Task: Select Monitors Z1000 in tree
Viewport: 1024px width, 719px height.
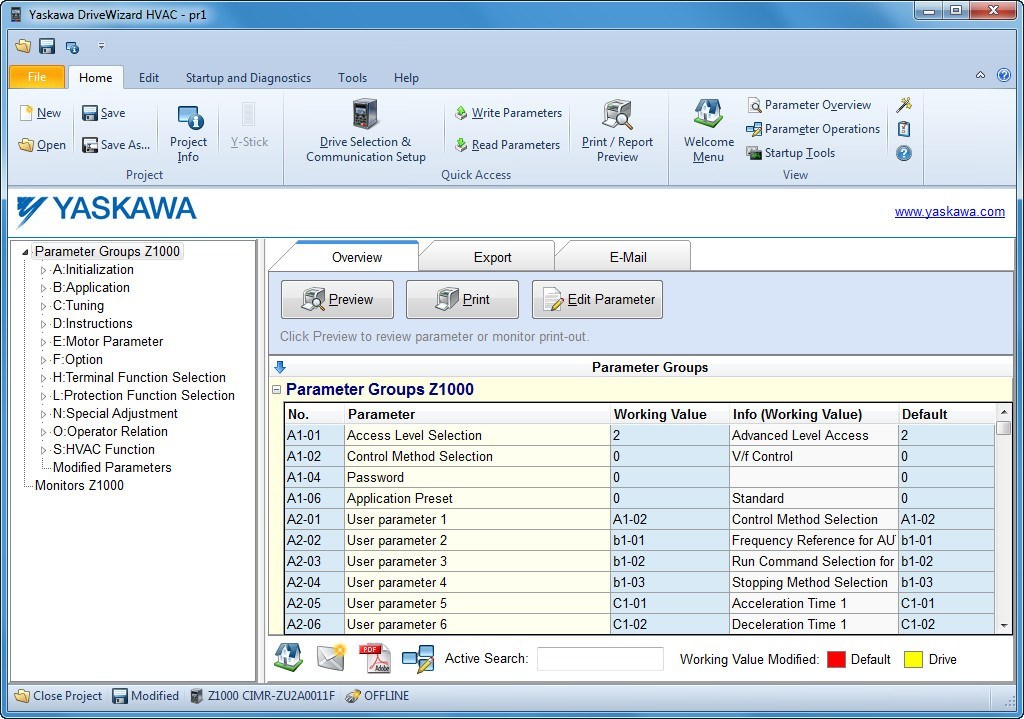Action: [x=79, y=485]
